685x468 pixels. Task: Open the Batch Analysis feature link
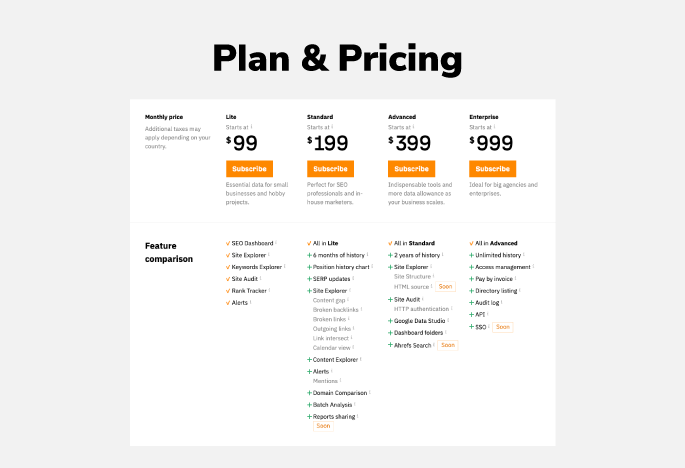(x=333, y=404)
